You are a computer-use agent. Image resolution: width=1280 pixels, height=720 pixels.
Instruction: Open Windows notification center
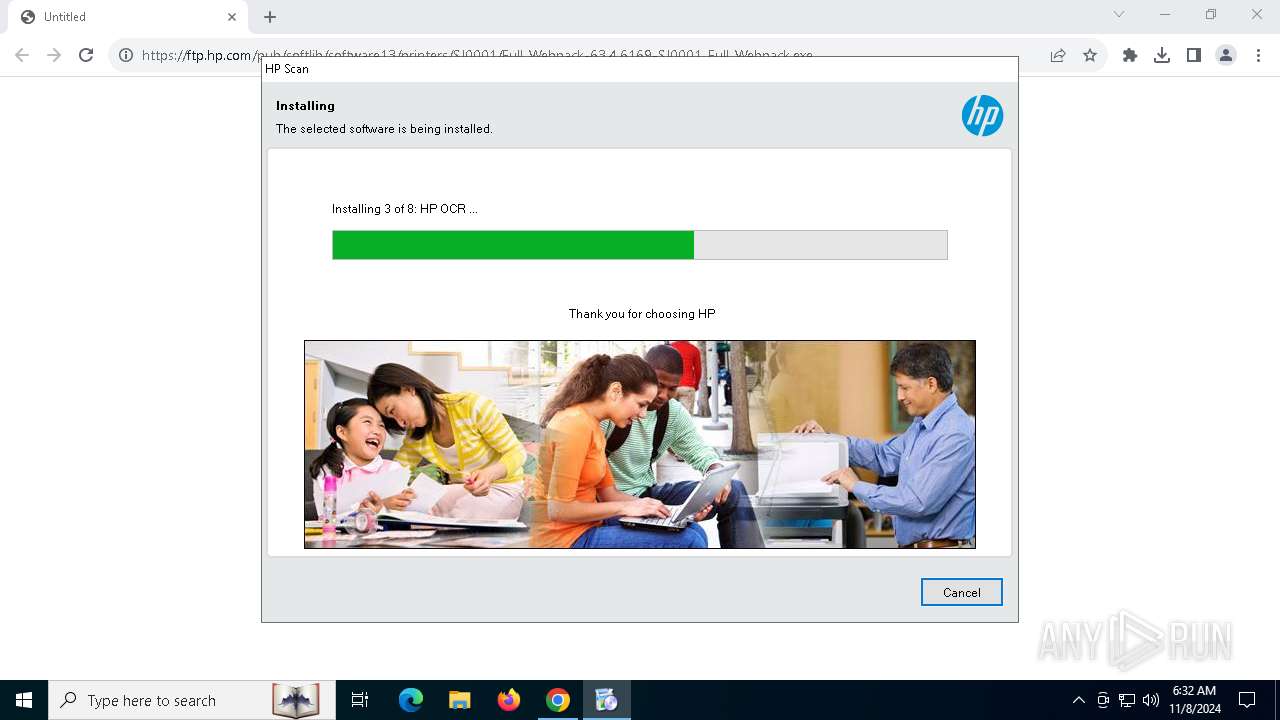tap(1247, 700)
